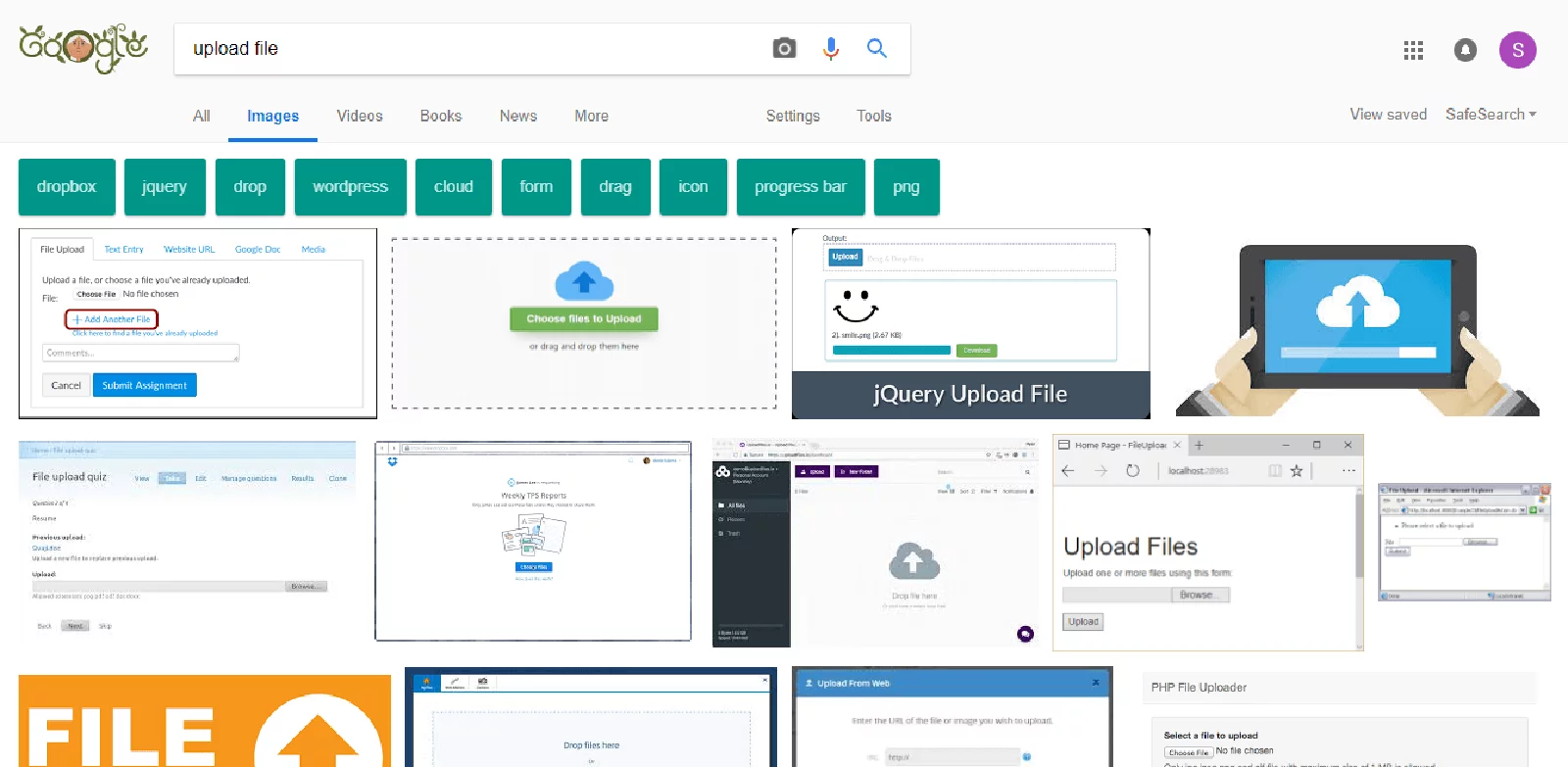Filter results by drag chip
This screenshot has width=1568, height=767.
(615, 187)
